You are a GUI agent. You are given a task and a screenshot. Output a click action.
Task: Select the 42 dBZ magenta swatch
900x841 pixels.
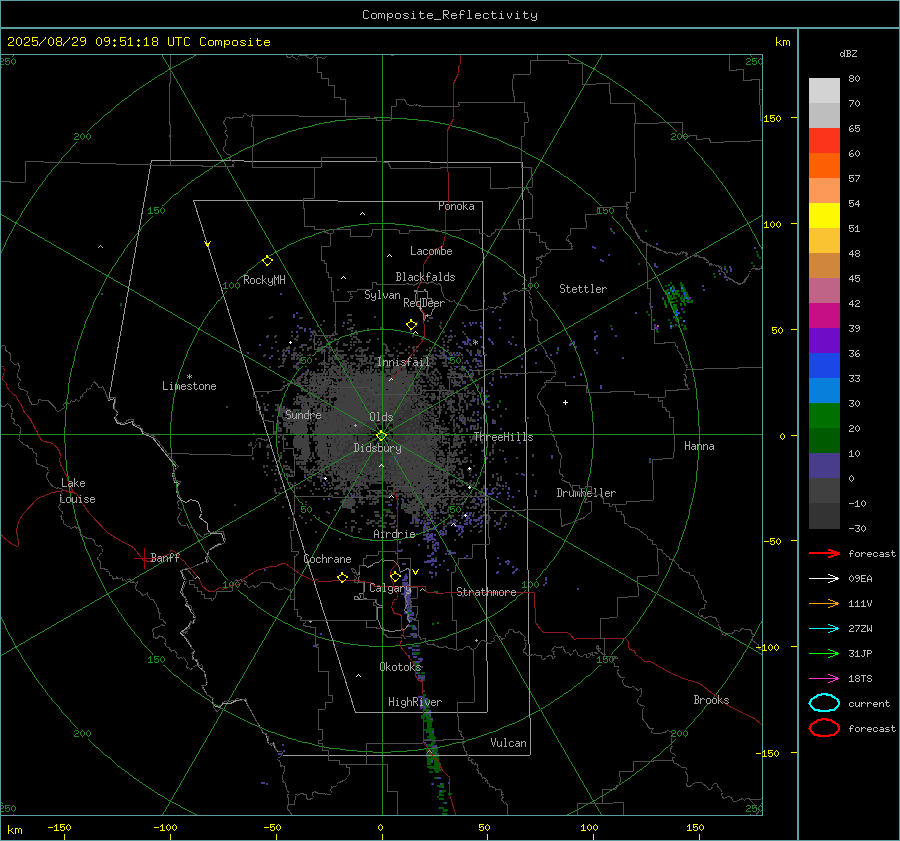coord(824,315)
